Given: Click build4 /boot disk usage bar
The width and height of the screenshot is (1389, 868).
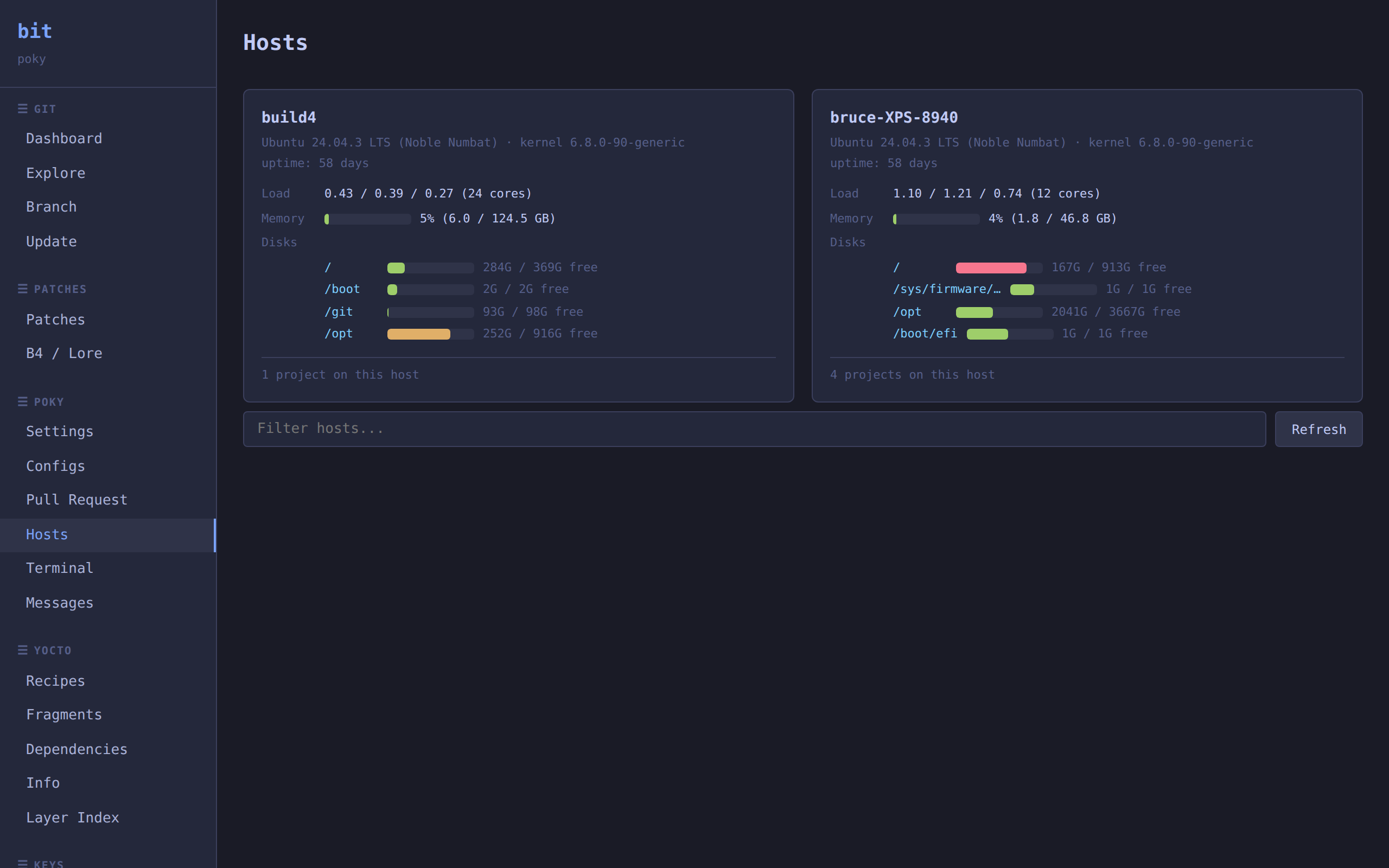Looking at the screenshot, I should tap(430, 289).
